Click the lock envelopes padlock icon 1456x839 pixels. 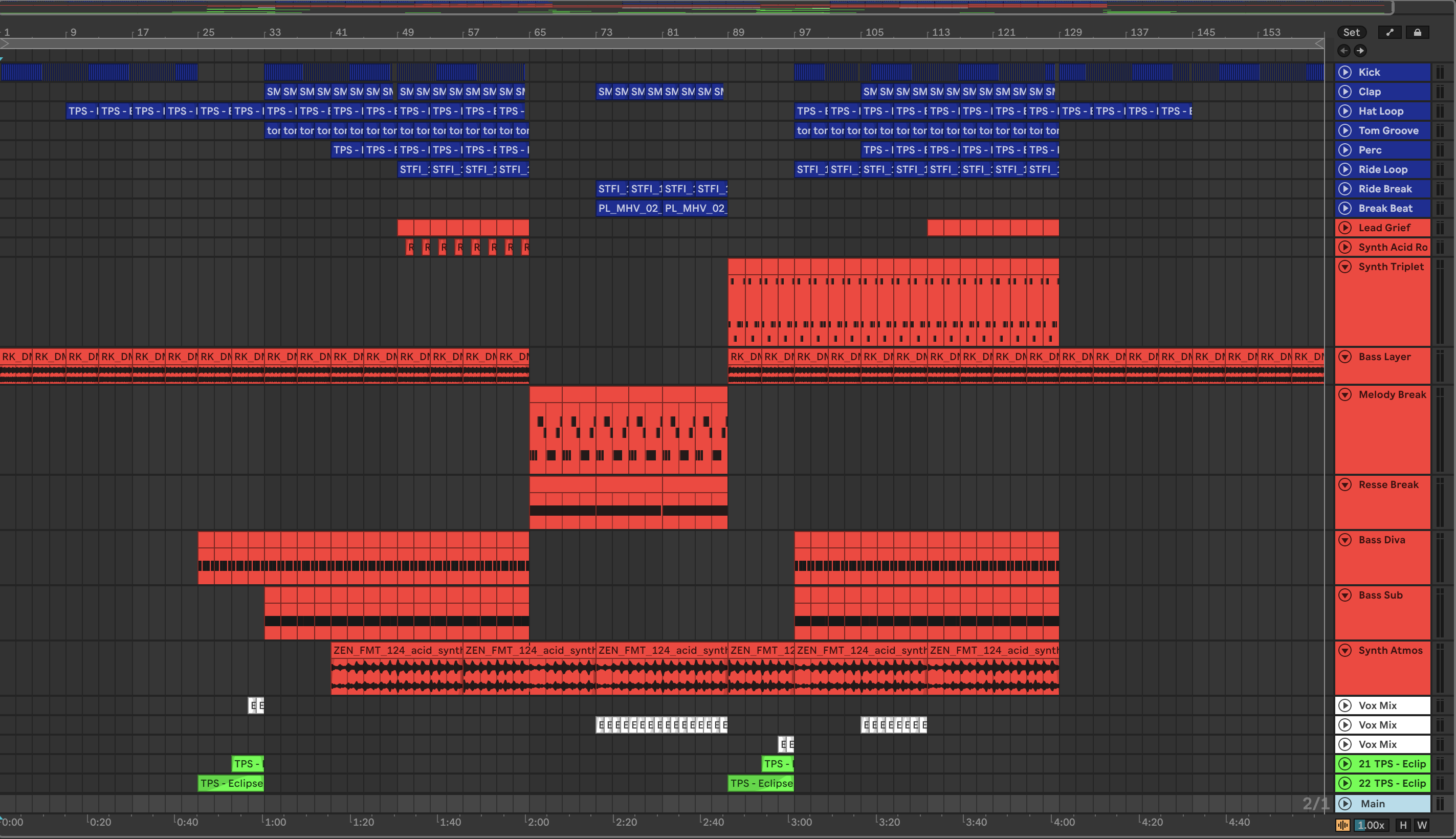coord(1417,32)
